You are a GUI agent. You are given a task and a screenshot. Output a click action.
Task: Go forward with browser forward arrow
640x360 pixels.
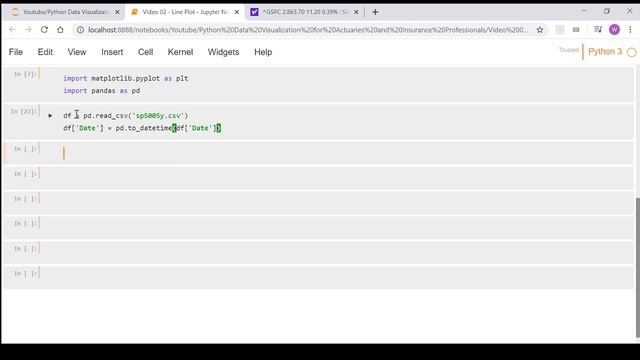coord(28,29)
